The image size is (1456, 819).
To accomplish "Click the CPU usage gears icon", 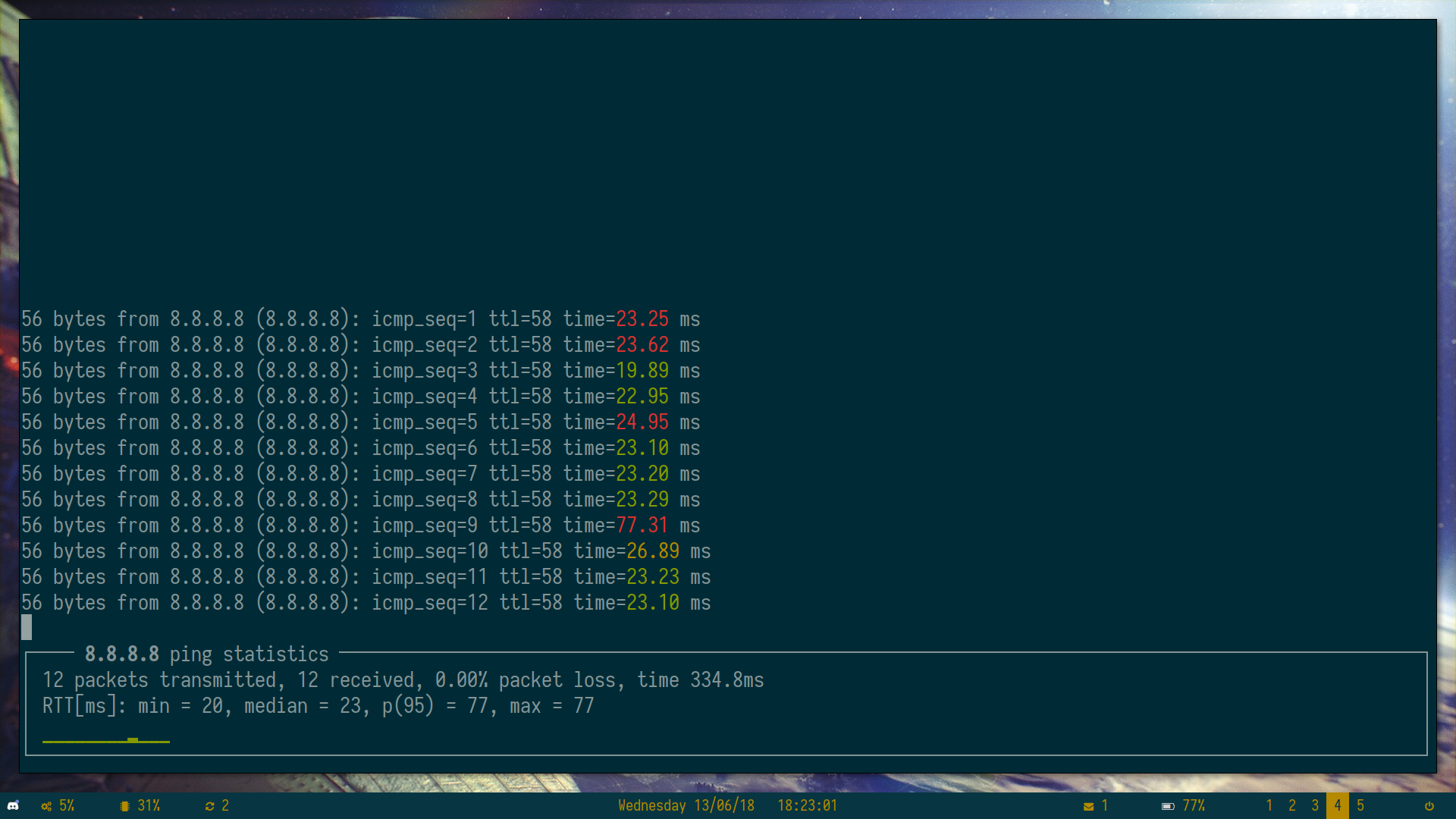I will (46, 806).
